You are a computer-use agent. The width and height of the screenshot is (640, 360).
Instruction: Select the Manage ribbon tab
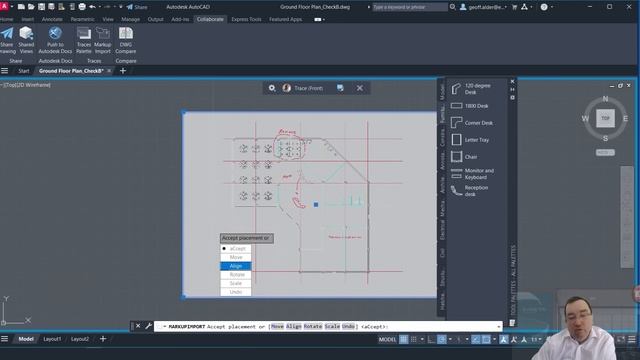point(130,19)
